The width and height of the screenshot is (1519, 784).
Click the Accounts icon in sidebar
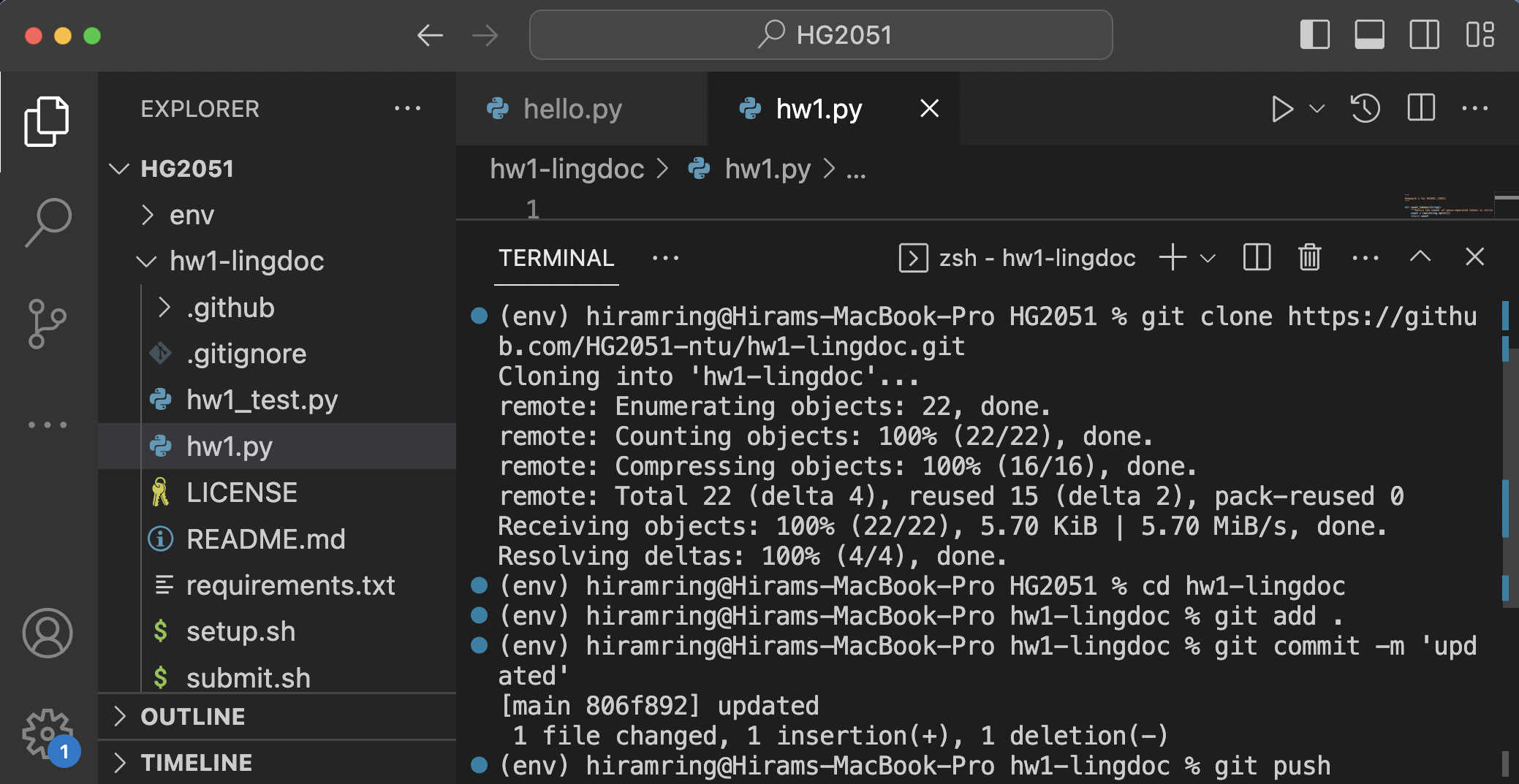(x=47, y=633)
